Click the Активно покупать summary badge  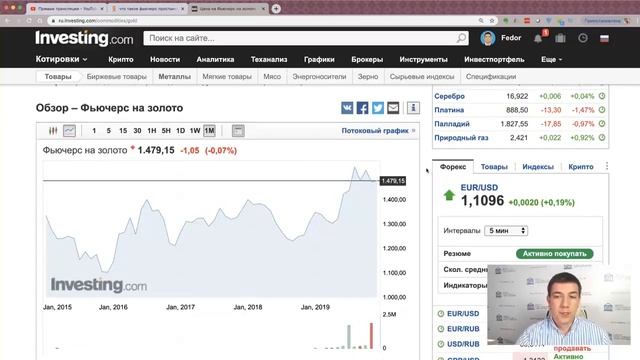555,253
